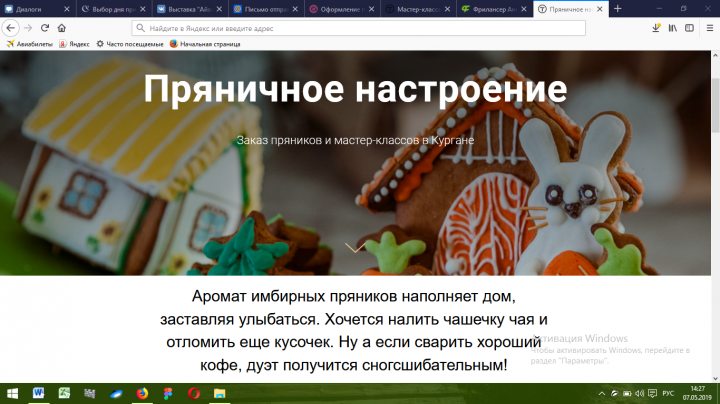720x404 pixels.
Task: Close the Выставка tab
Action: coord(219,9)
